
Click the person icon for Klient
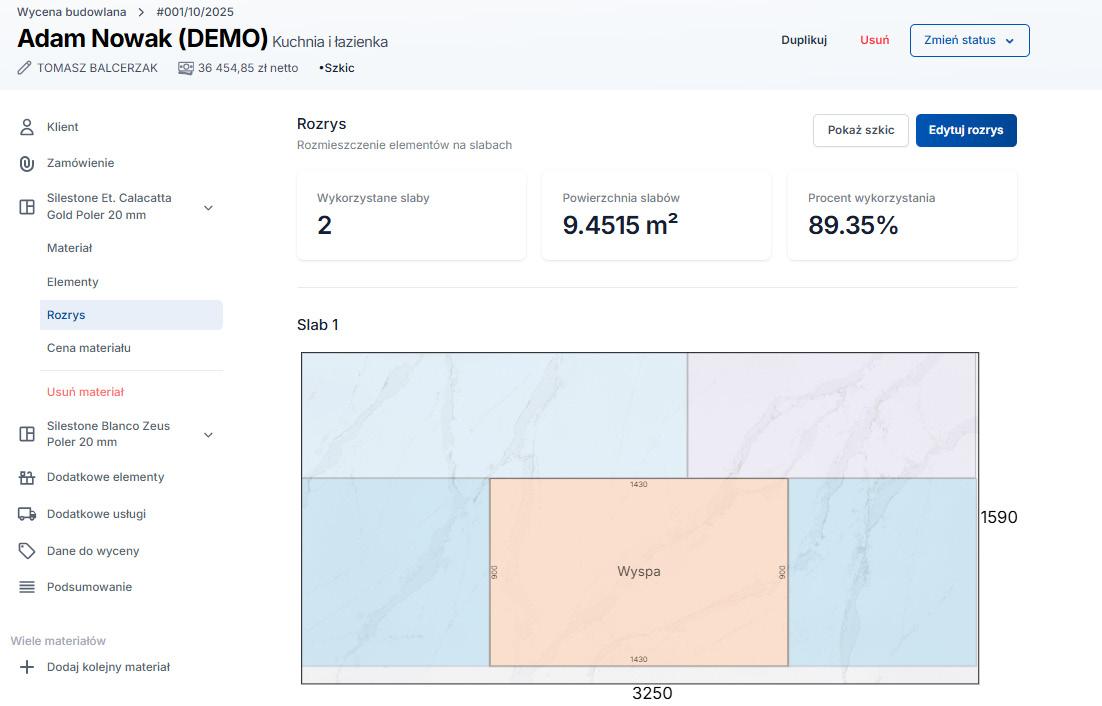[27, 127]
